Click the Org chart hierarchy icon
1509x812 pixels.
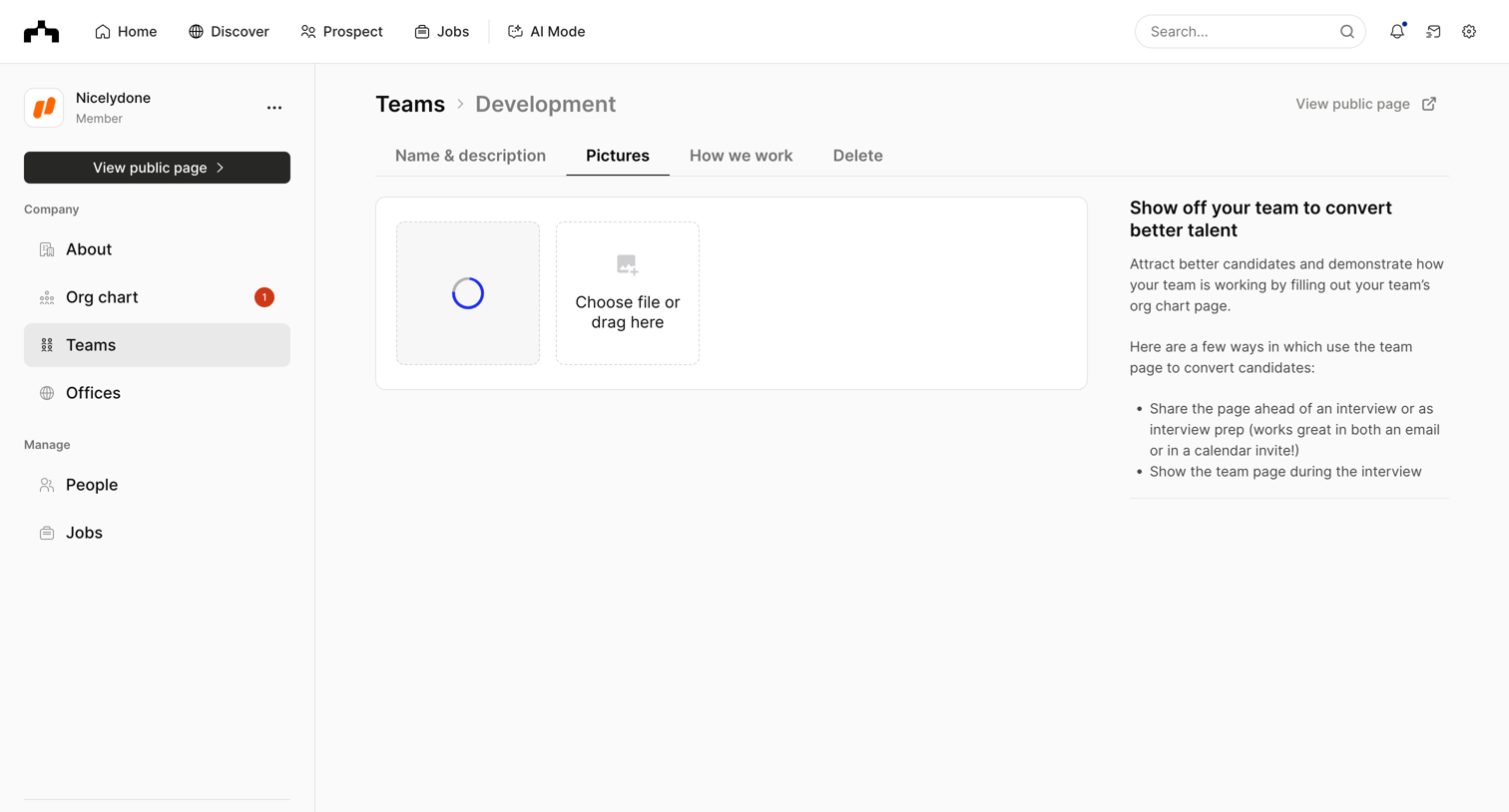[47, 297]
